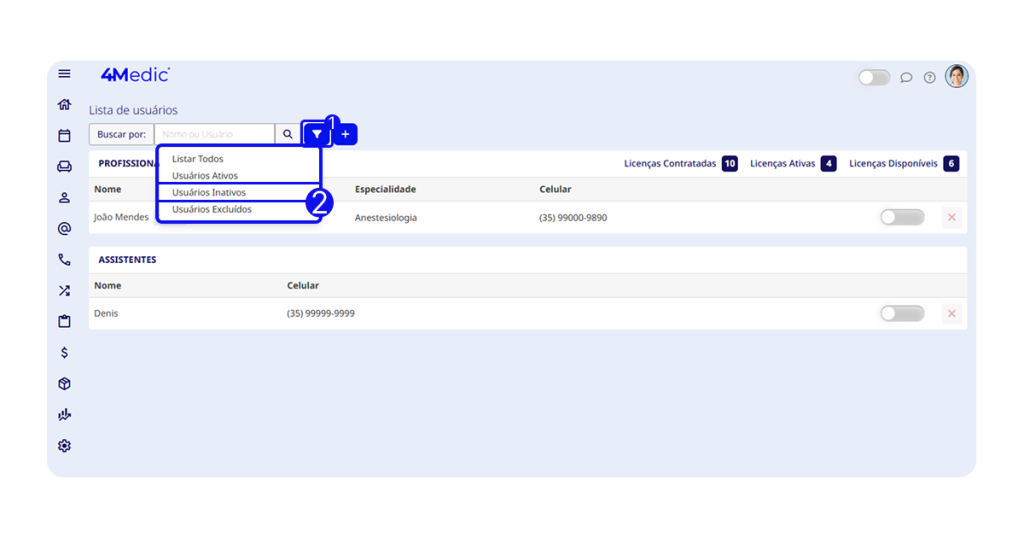This screenshot has height=538, width=1024.
Task: Delete João Mendes with red X
Action: tap(951, 217)
